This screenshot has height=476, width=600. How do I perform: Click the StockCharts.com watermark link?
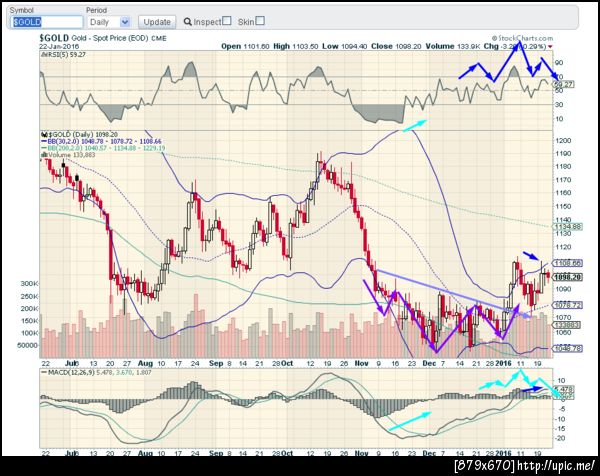[522, 38]
